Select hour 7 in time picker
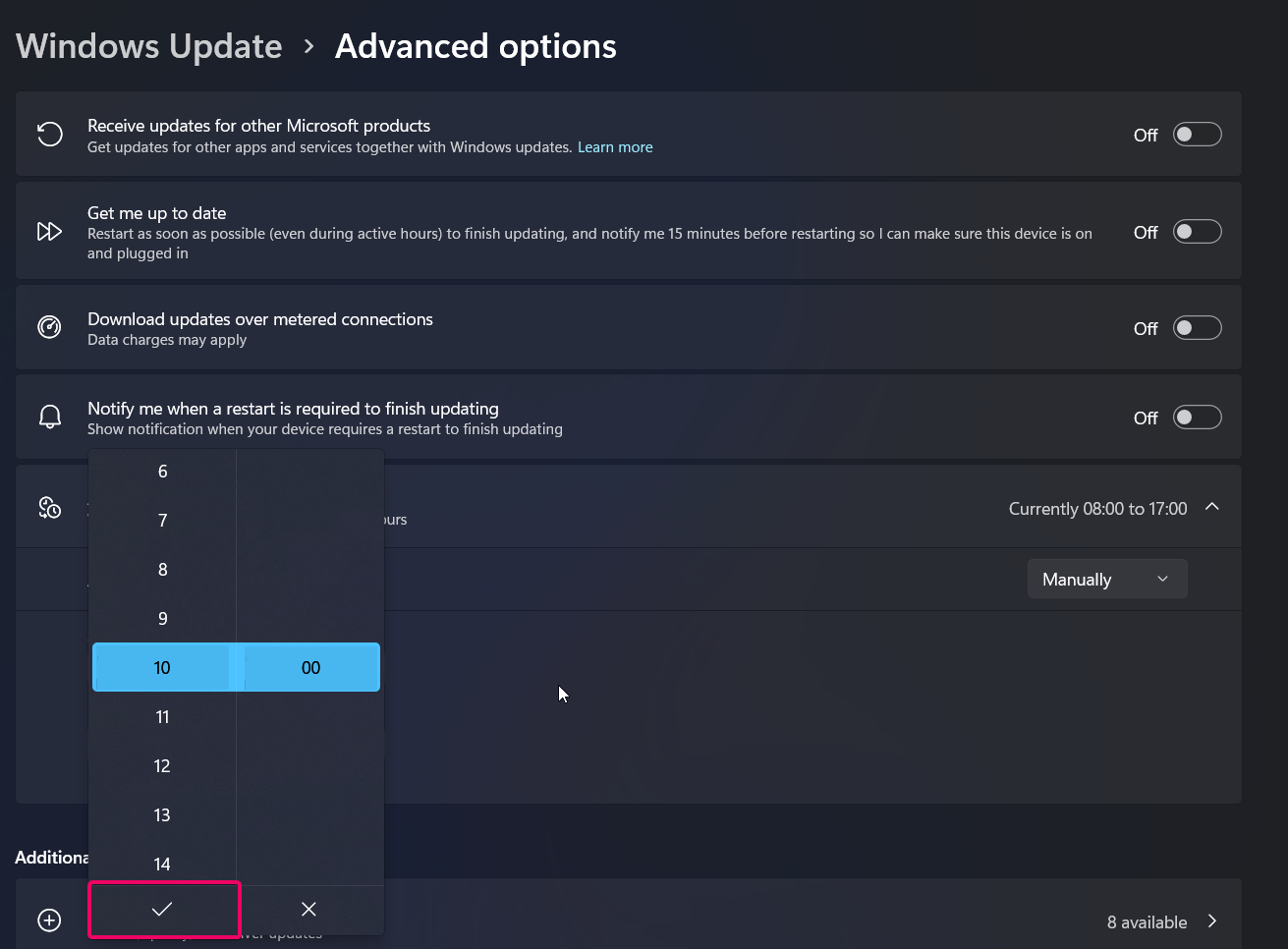1288x949 pixels. click(x=162, y=521)
